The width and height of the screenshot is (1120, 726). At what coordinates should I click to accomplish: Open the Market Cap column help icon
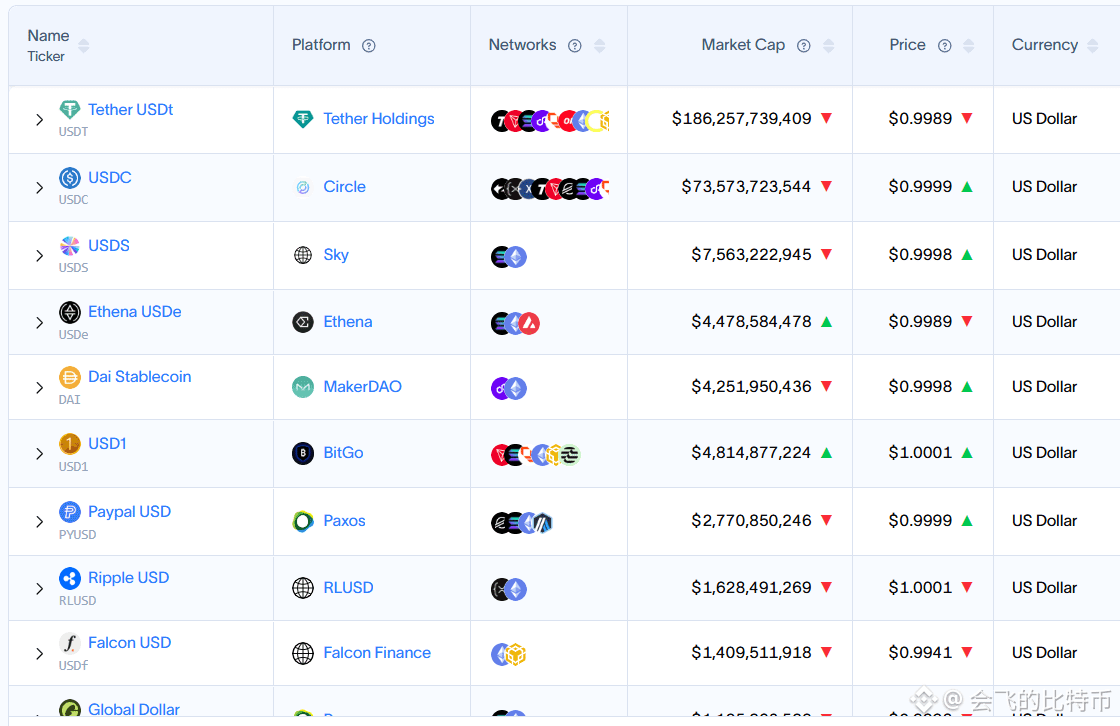[804, 46]
